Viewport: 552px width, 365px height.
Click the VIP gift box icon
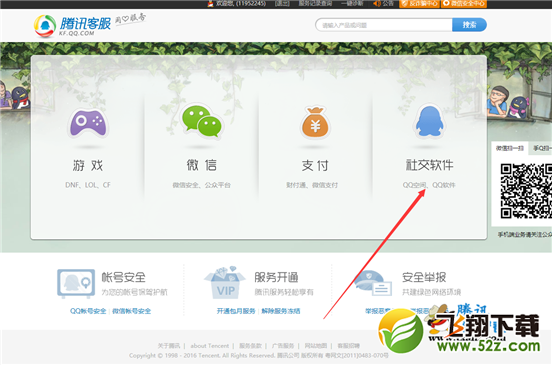[225, 283]
